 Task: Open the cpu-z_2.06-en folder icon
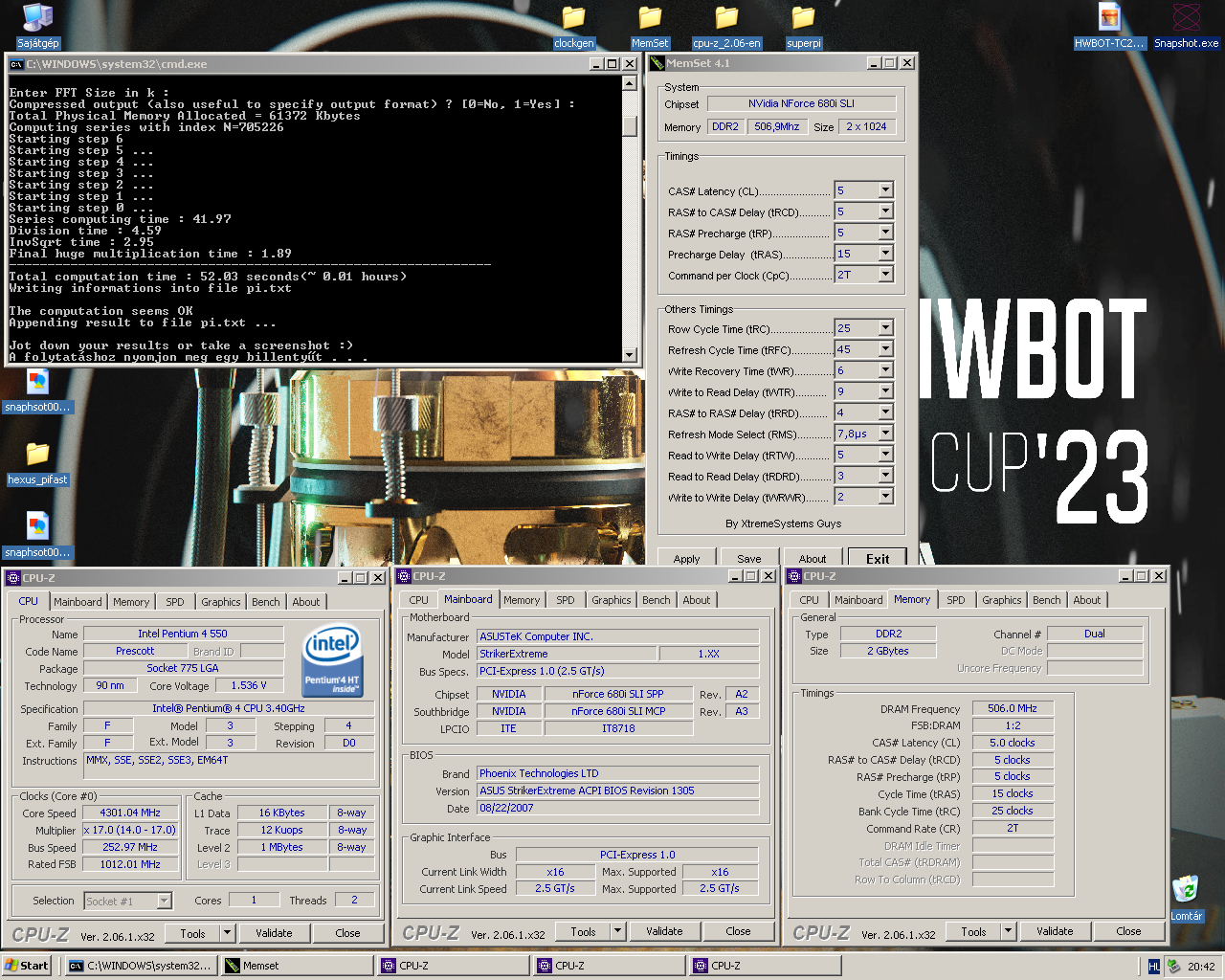point(726,26)
